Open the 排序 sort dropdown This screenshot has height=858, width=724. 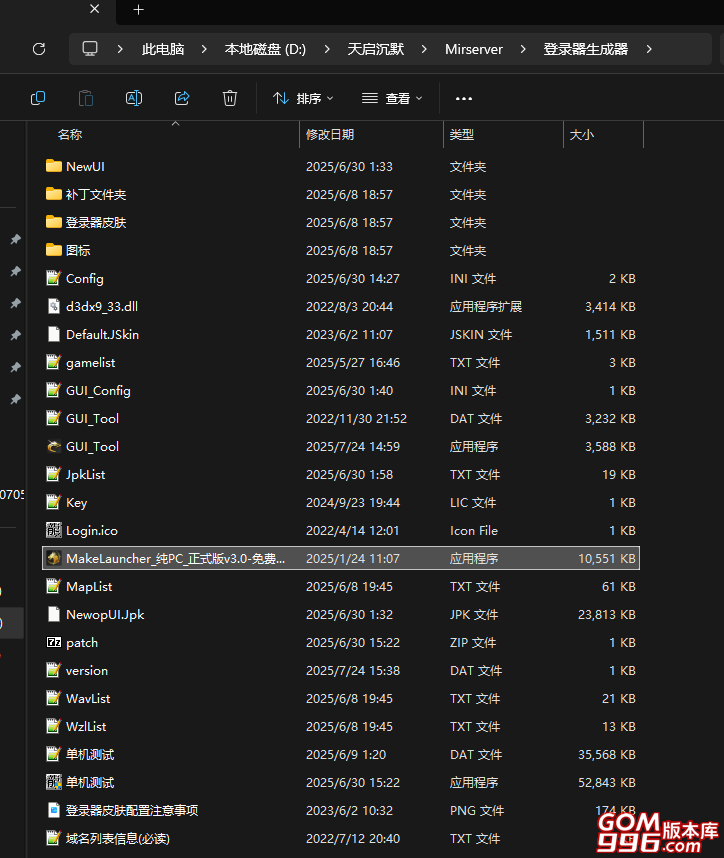pos(303,98)
